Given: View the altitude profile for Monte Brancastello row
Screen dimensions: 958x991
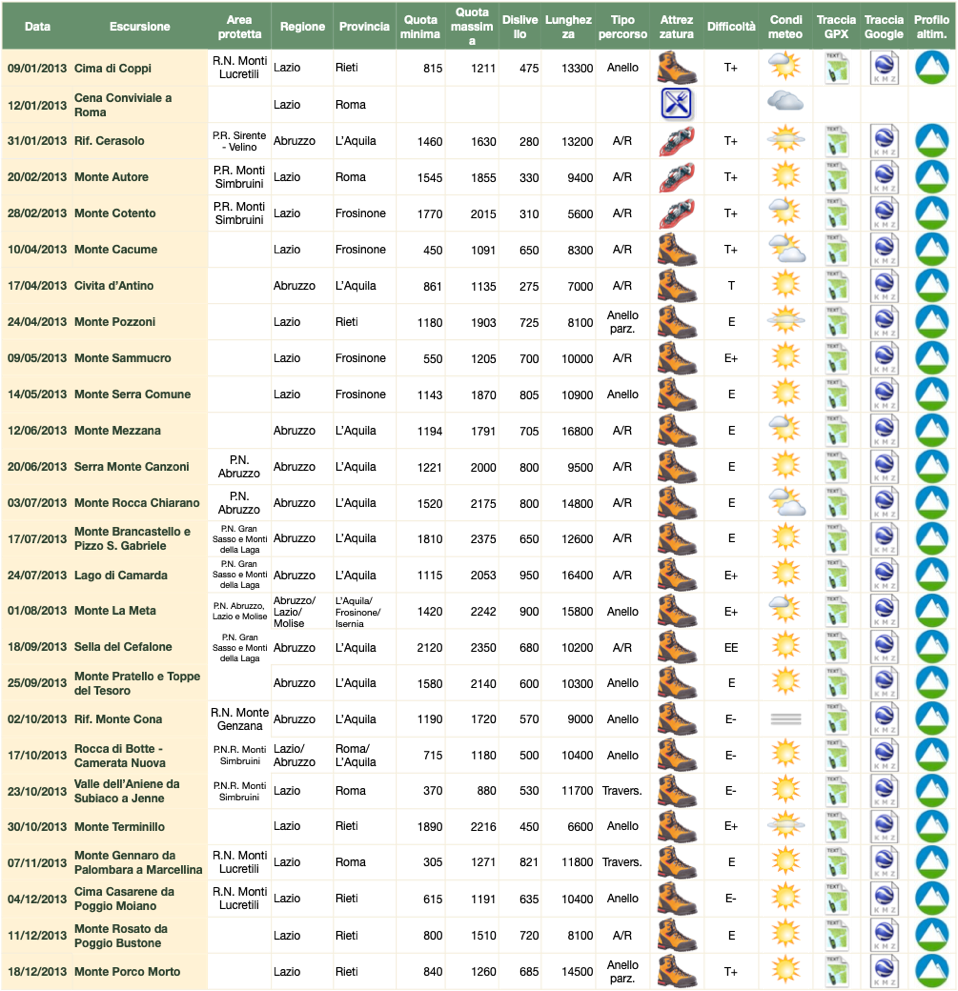Looking at the screenshot, I should tap(931, 538).
